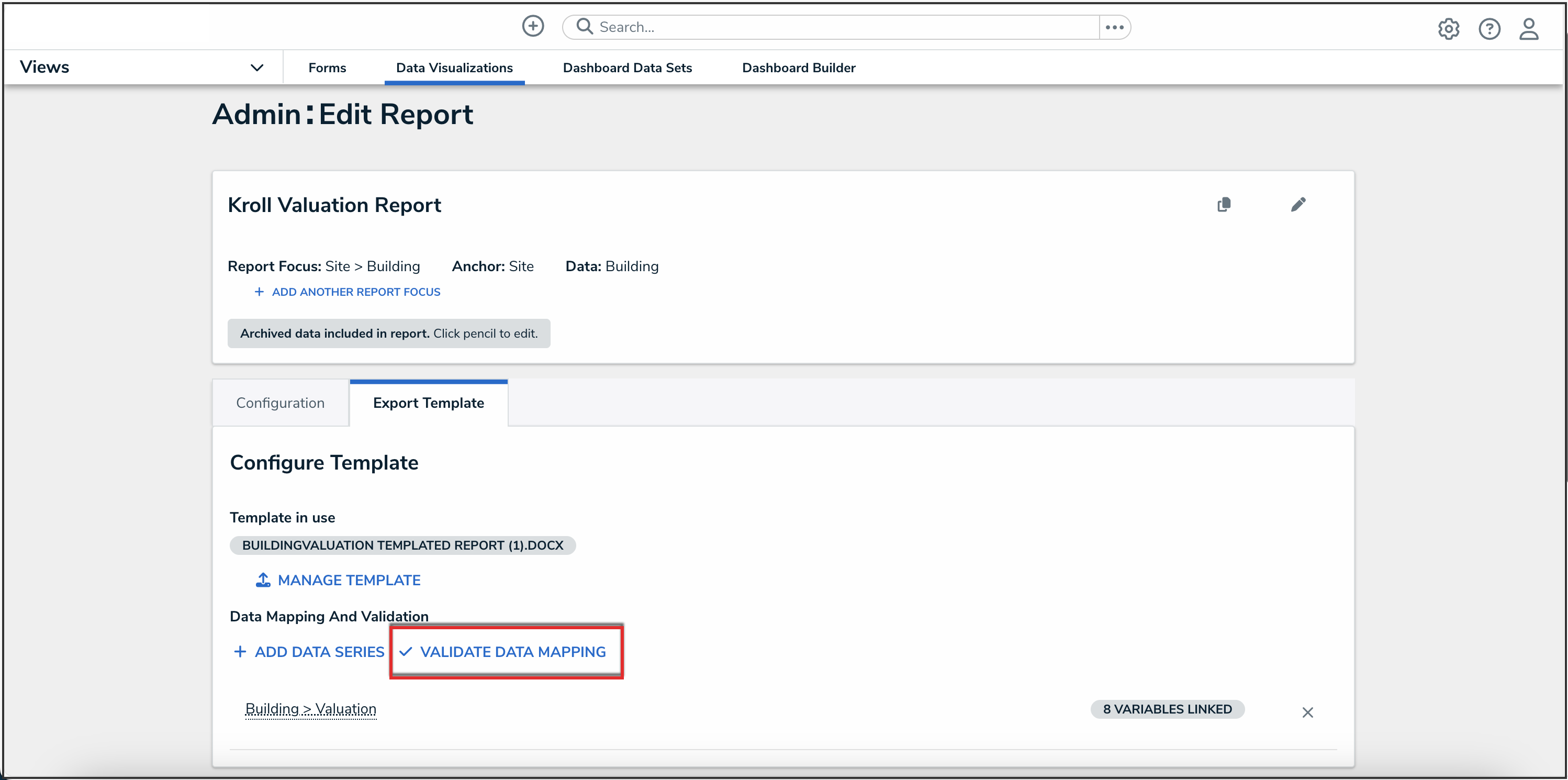
Task: Open the Building > Valuation link
Action: click(x=310, y=709)
